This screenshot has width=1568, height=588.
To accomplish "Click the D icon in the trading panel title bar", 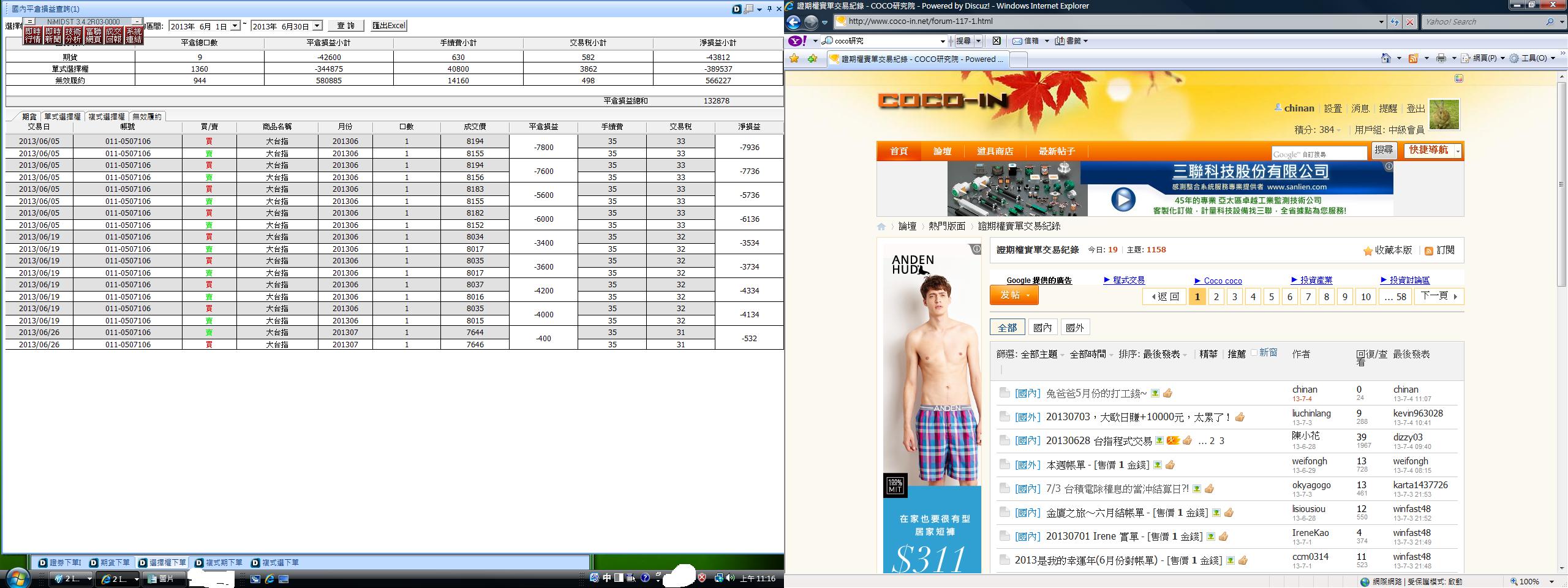I will [737, 9].
